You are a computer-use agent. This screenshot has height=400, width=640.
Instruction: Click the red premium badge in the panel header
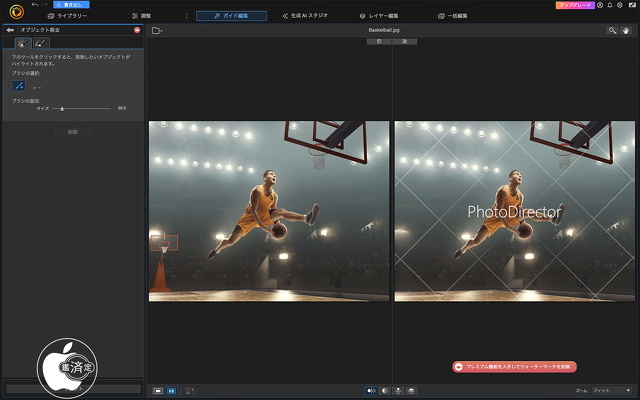(137, 30)
